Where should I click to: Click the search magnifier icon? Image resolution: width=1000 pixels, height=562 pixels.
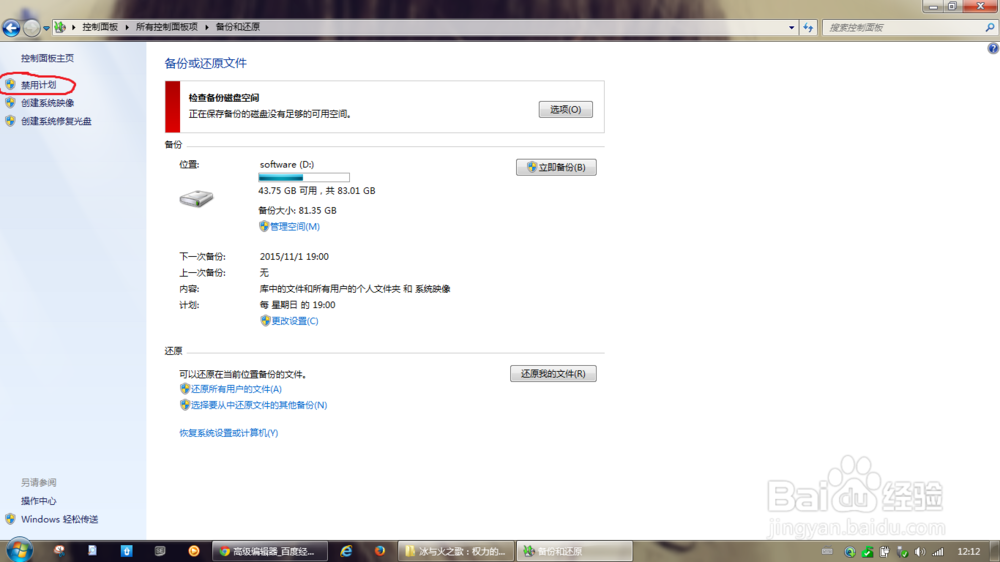pos(990,27)
